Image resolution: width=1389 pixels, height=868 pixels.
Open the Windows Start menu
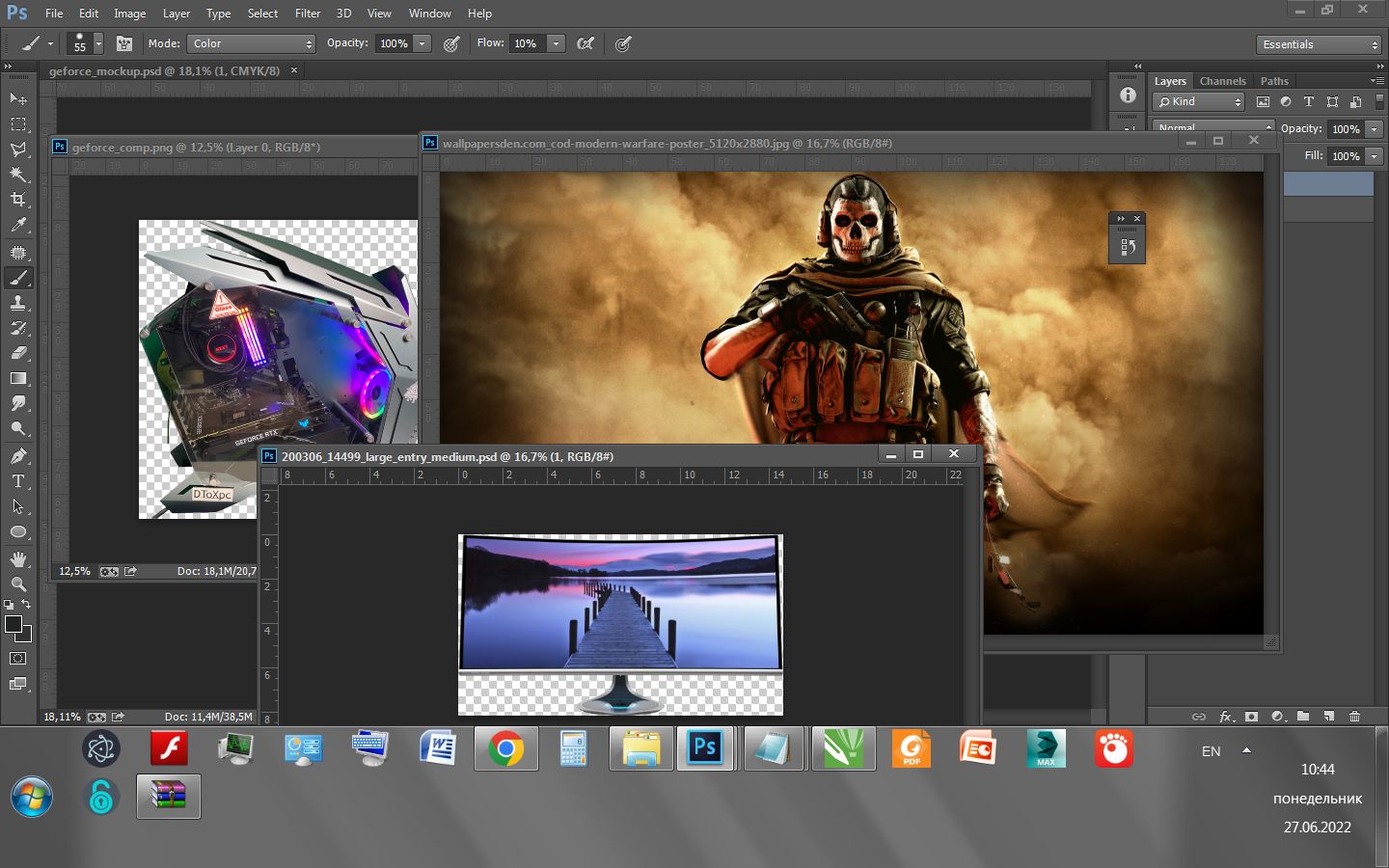(32, 797)
